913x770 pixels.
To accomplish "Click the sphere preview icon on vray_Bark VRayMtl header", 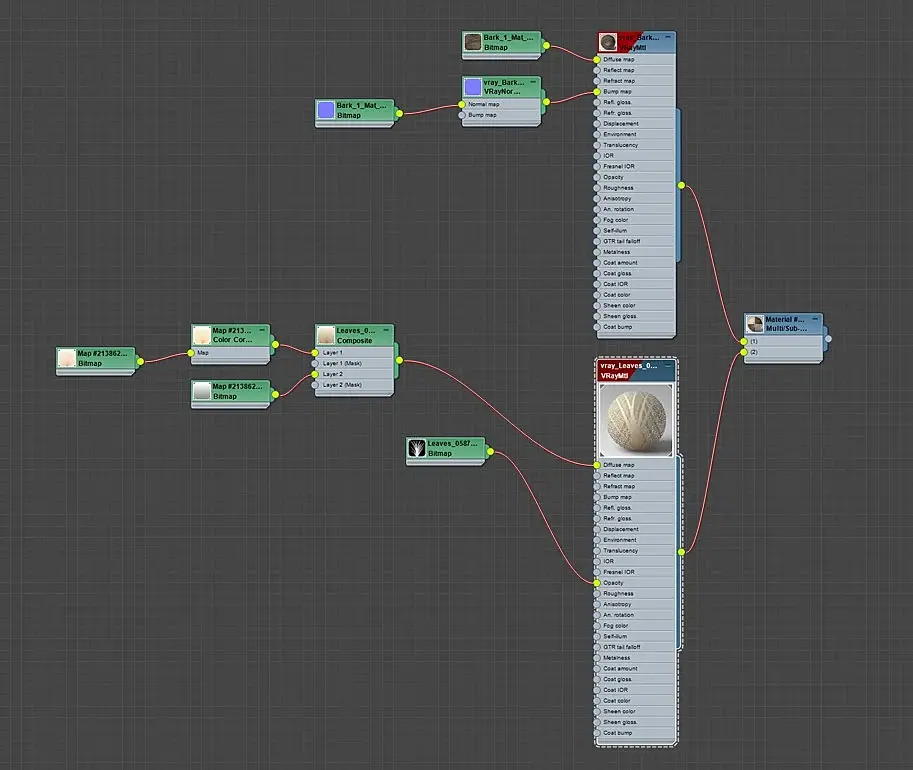I will pos(608,42).
